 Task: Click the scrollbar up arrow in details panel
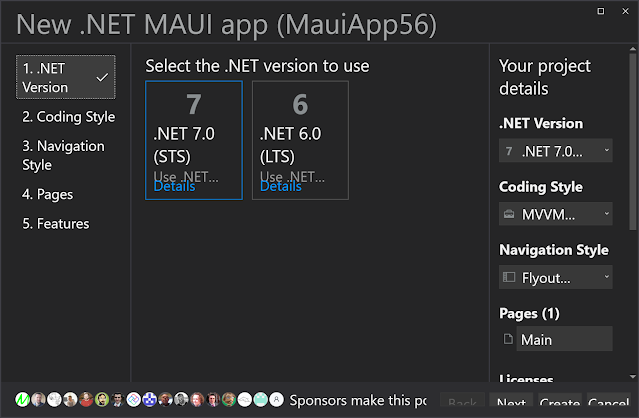point(632,49)
